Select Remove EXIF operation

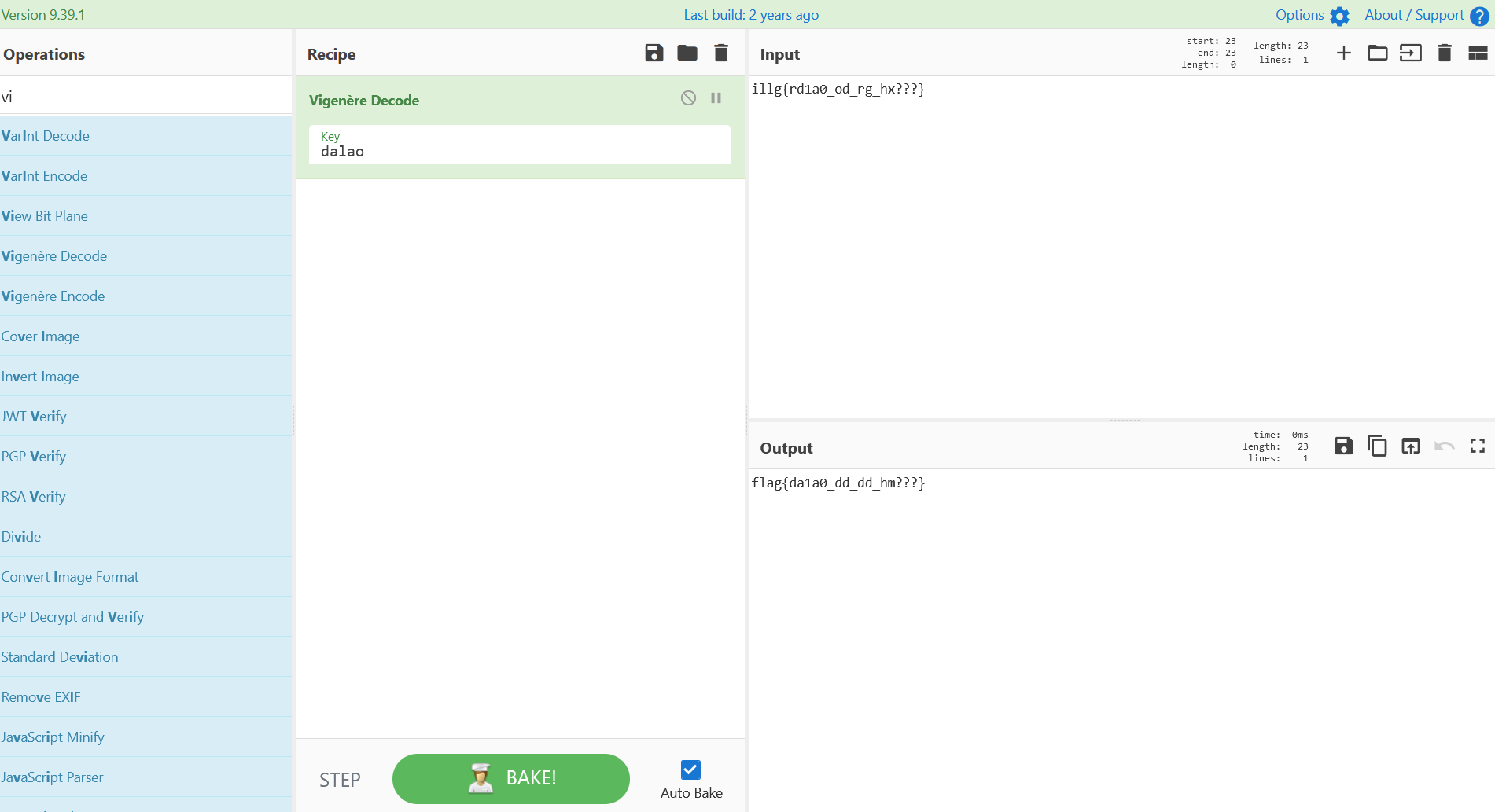pyautogui.click(x=146, y=697)
